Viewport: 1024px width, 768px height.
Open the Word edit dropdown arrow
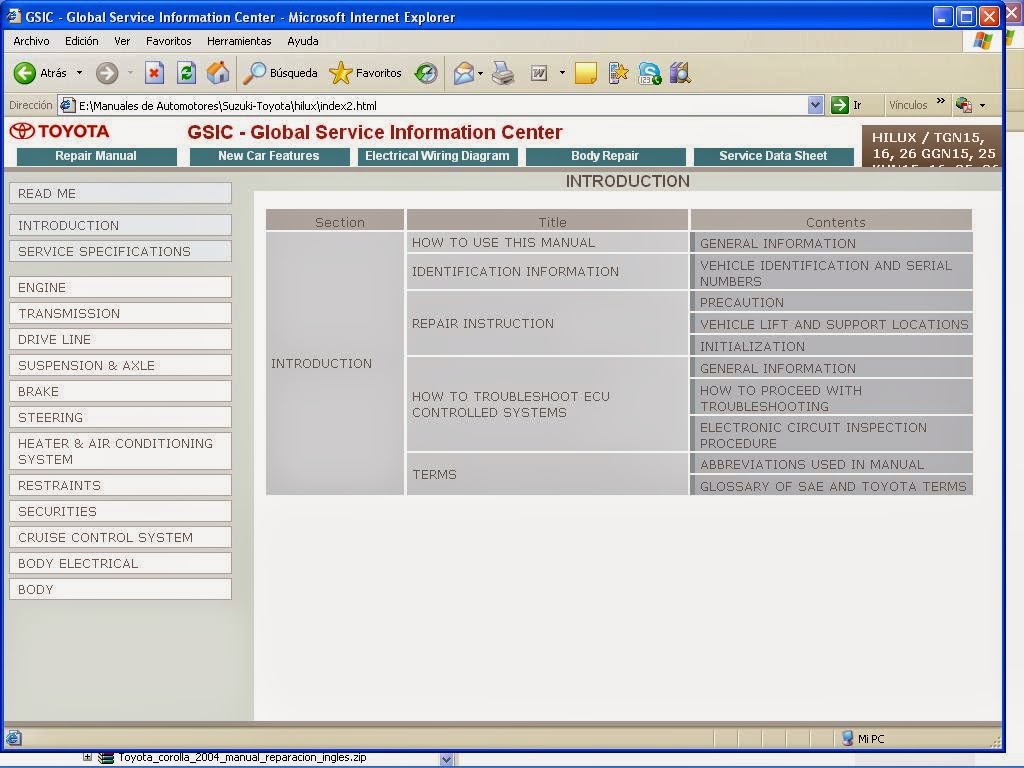[562, 72]
